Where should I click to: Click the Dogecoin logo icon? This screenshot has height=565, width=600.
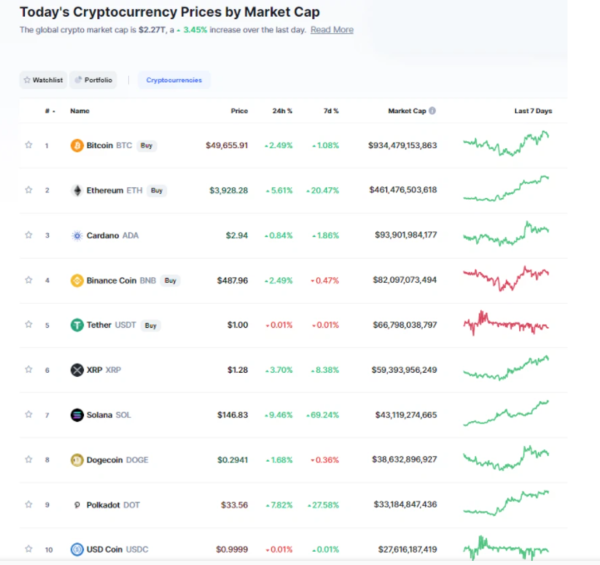(77, 460)
